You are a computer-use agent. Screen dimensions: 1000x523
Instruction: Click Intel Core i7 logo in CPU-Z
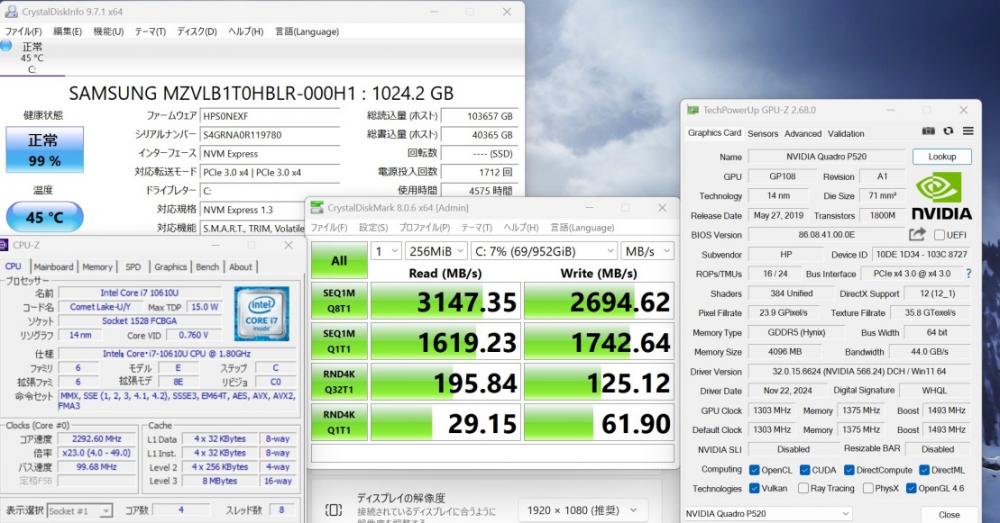[261, 313]
